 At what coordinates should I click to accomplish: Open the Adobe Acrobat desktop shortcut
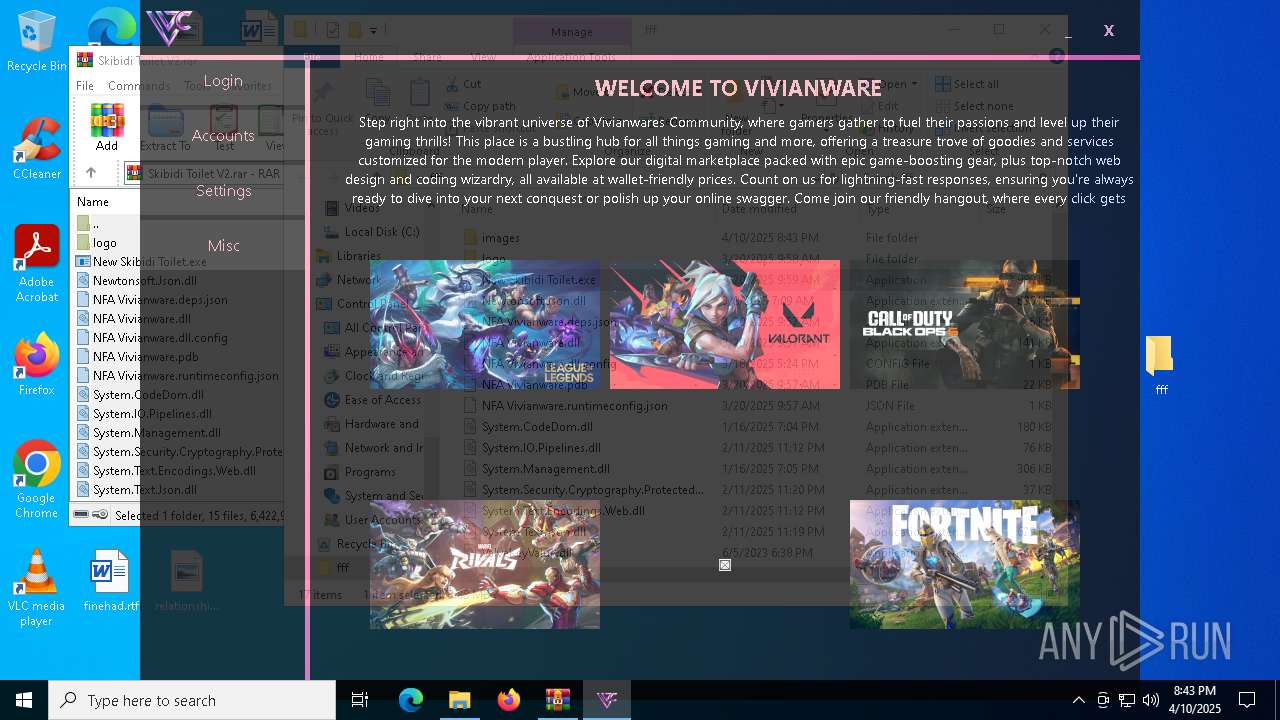(36, 264)
